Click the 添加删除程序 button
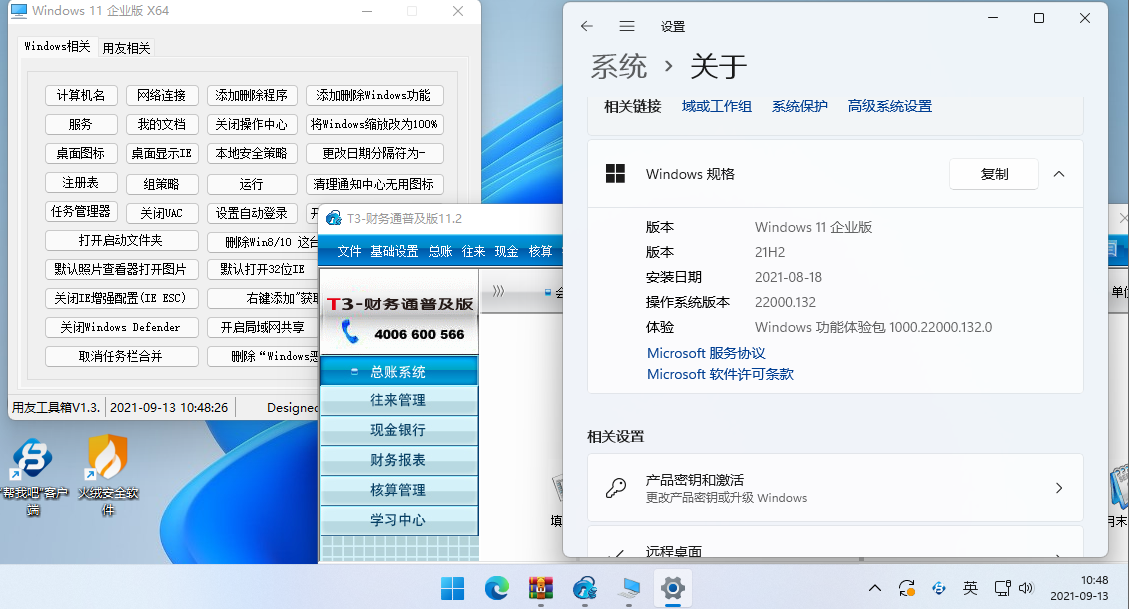Screen dimensions: 1129x609 pos(251,95)
